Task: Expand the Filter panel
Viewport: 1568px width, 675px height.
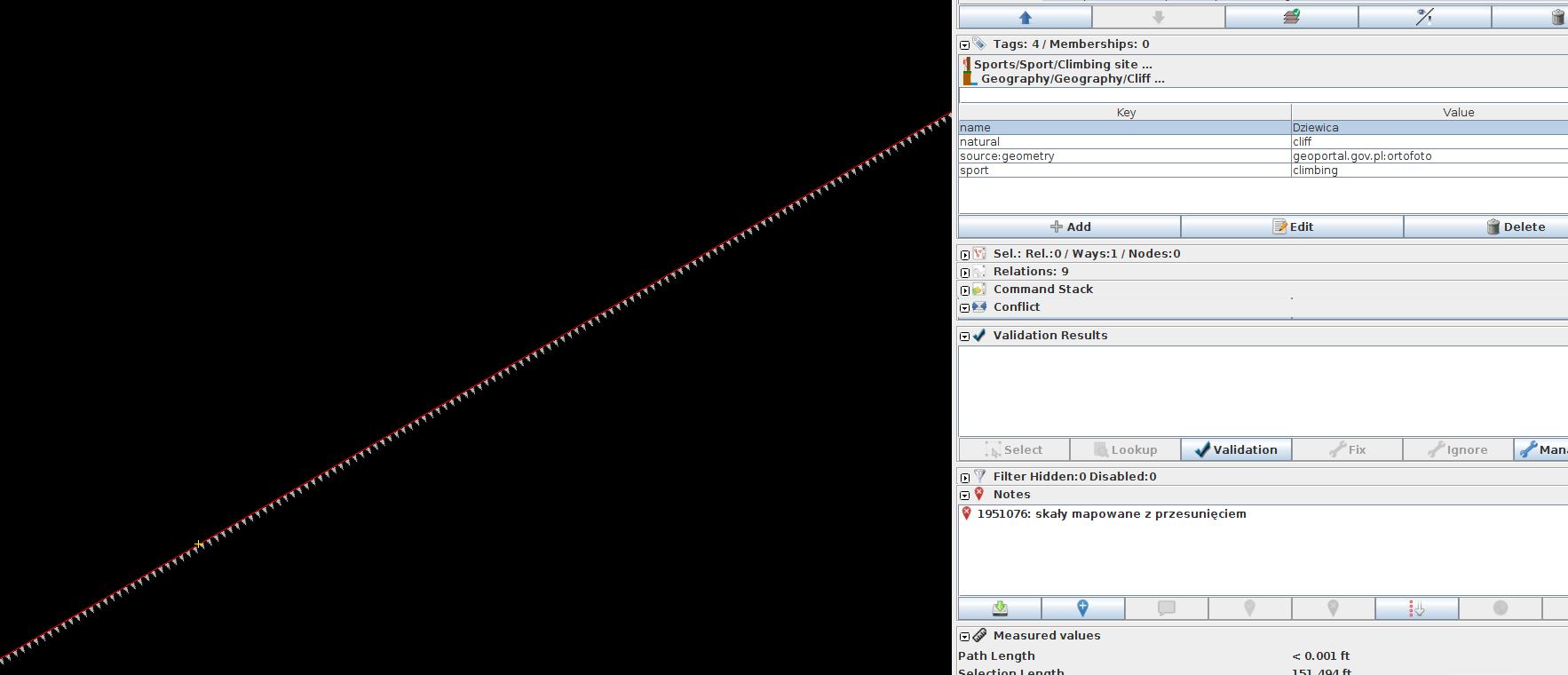Action: coord(965,478)
